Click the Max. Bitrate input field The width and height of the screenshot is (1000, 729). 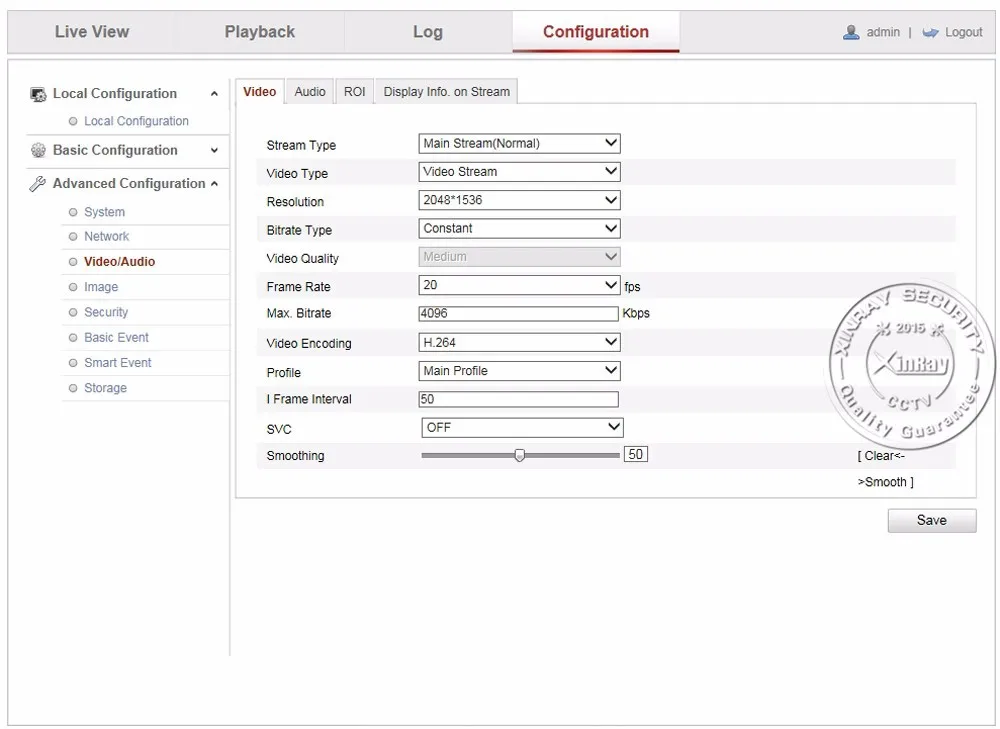coord(518,313)
